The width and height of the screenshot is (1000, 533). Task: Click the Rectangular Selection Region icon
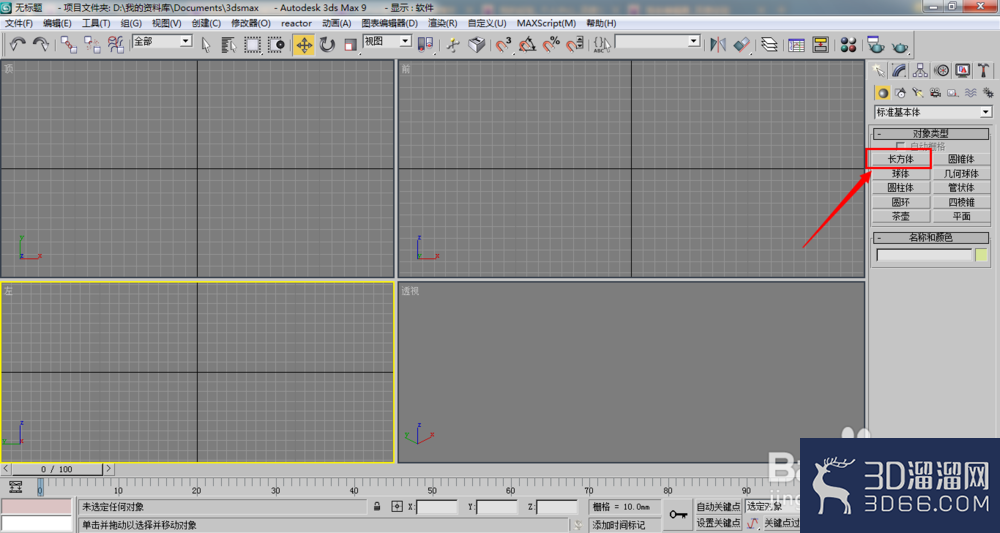click(x=253, y=45)
